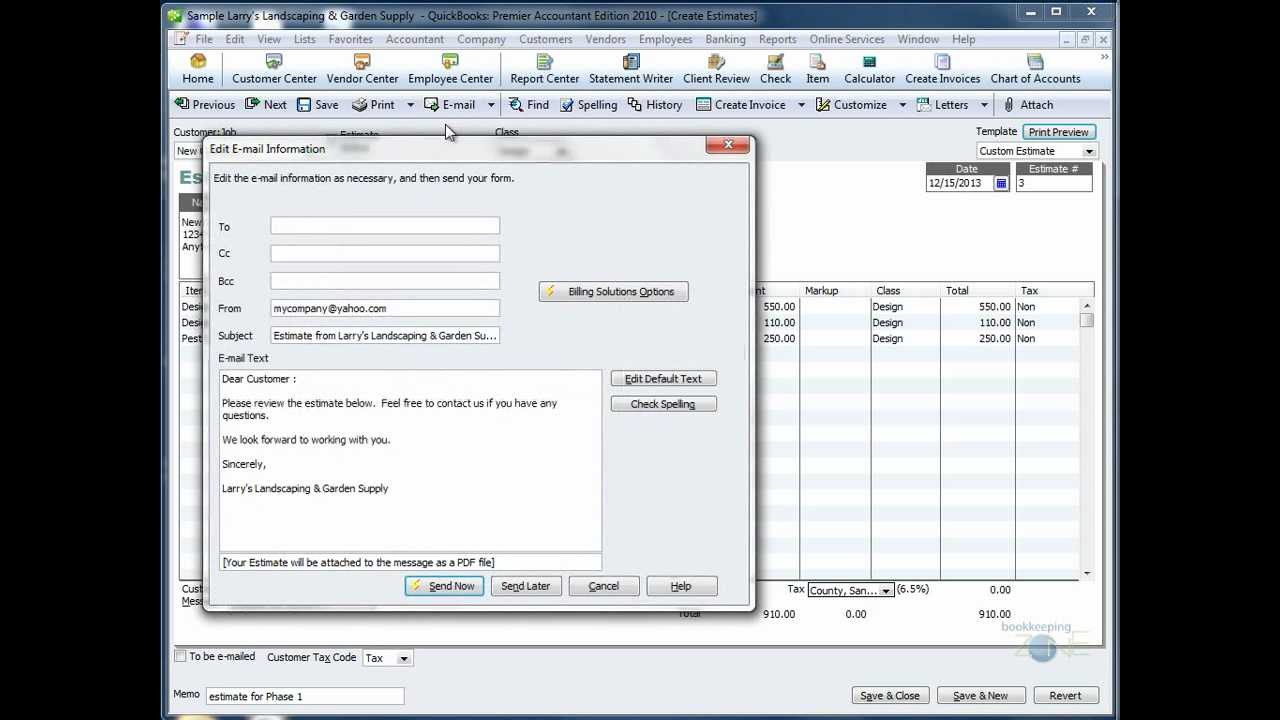Click Create Invoice toolbar button

pos(741,104)
